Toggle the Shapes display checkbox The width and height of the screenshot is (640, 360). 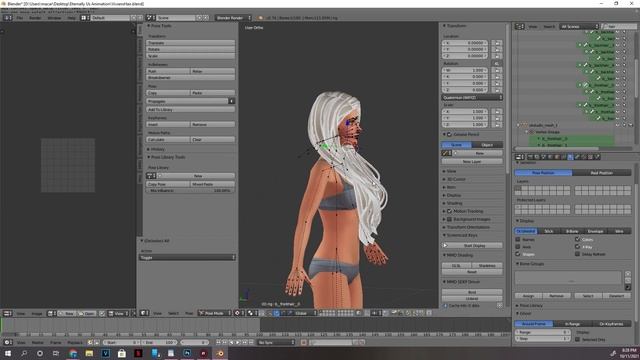(518, 254)
